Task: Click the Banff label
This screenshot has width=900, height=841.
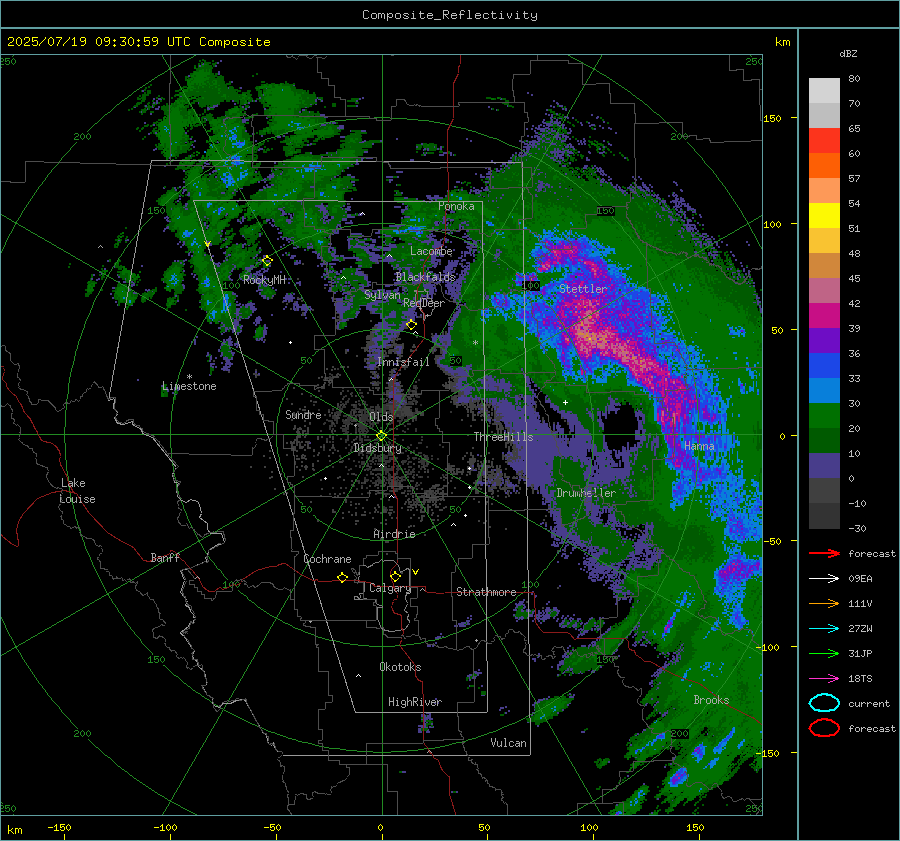Action: tap(165, 558)
